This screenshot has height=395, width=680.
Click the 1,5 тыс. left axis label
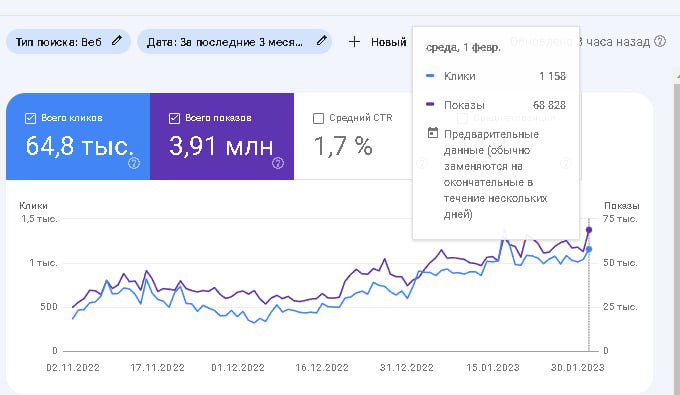pos(39,219)
